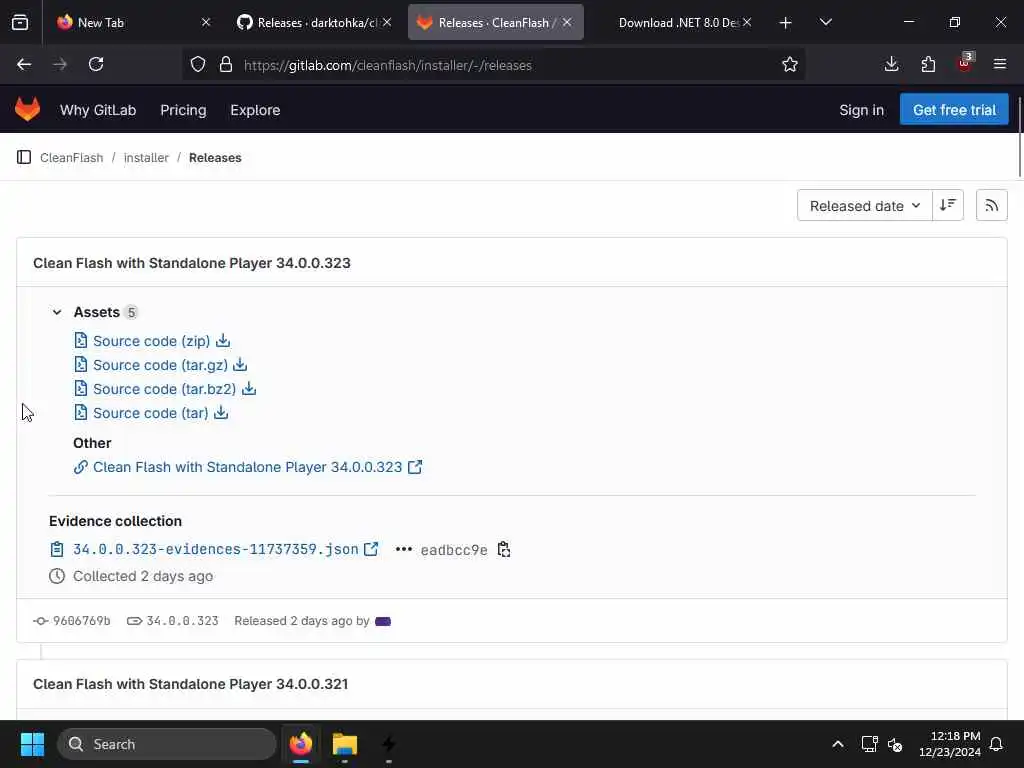Download the Source code (tar.bz2) asset
This screenshot has height=768, width=1024.
165,389
